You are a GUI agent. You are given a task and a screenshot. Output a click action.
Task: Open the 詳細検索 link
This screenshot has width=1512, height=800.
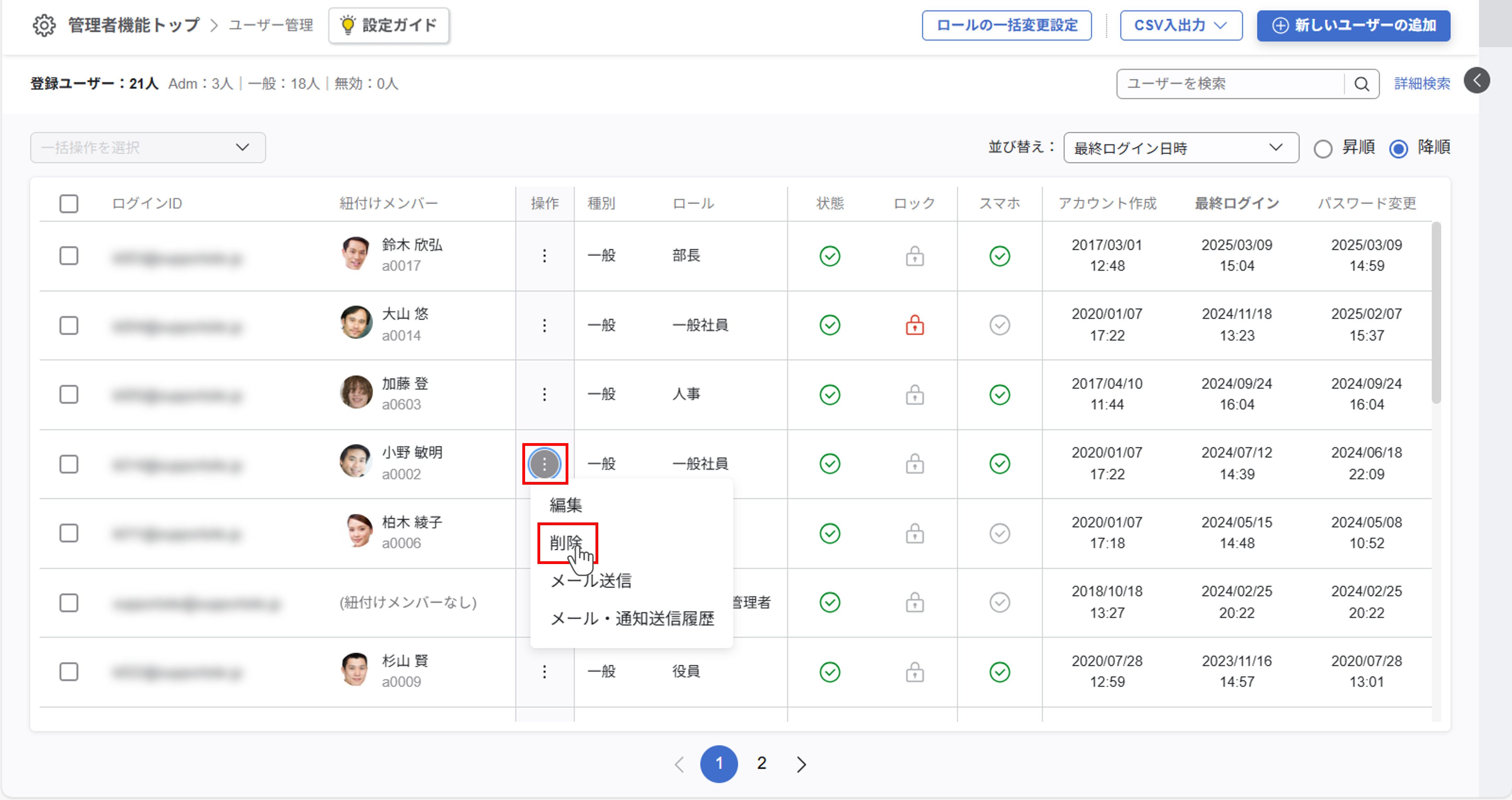(x=1422, y=84)
